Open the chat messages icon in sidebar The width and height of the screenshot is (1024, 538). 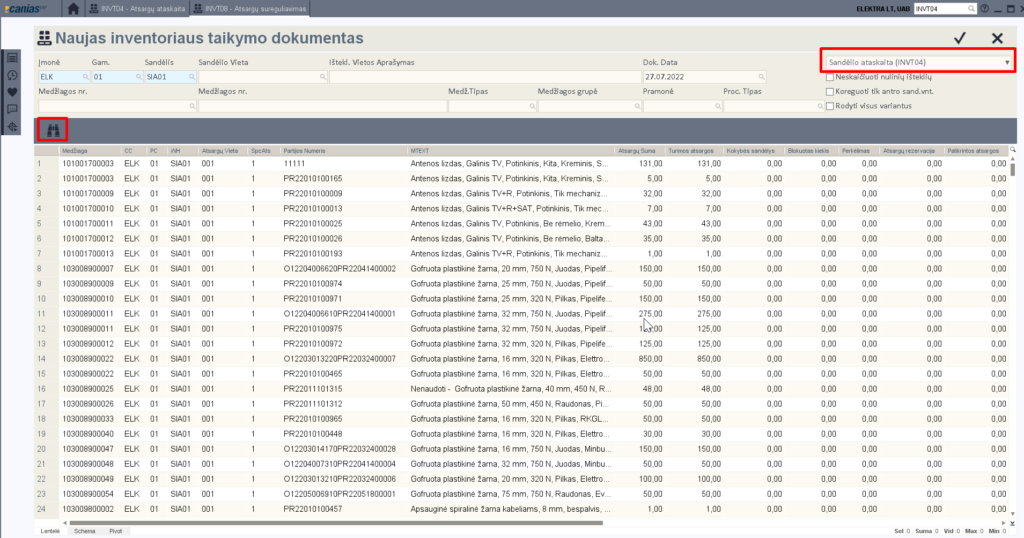(12, 109)
